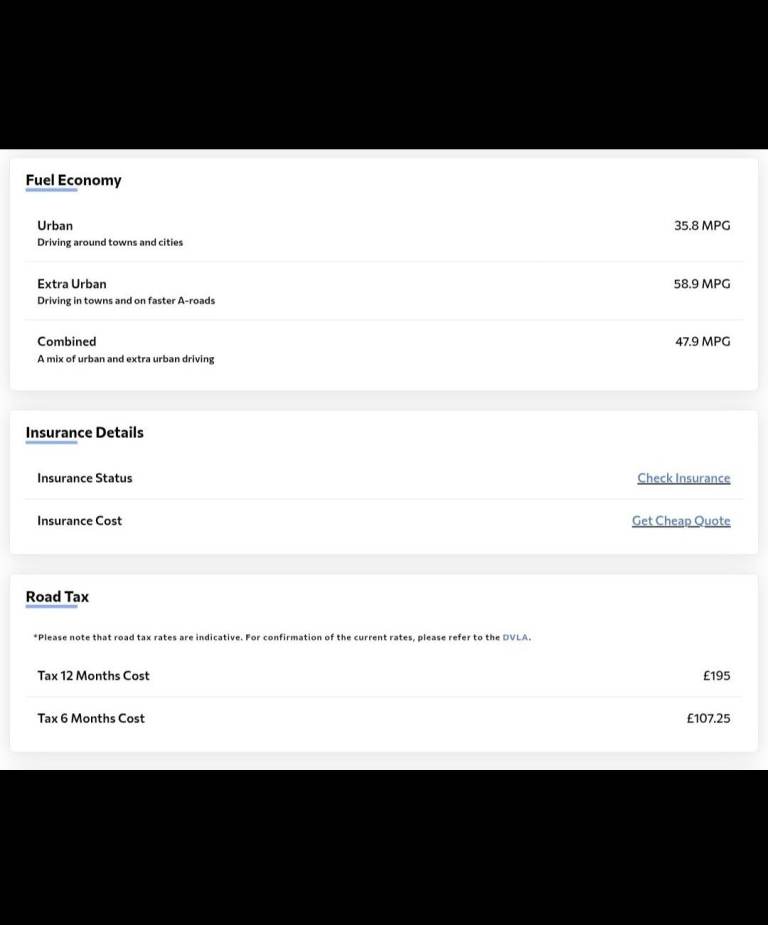This screenshot has height=925, width=768.
Task: Click the Check Insurance link
Action: tap(683, 478)
